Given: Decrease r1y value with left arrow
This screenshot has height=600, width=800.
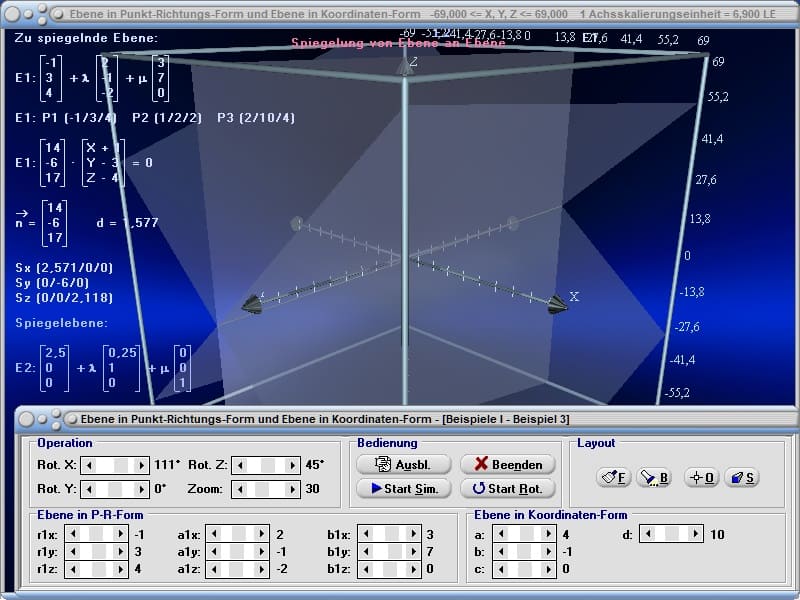Looking at the screenshot, I should click(73, 552).
